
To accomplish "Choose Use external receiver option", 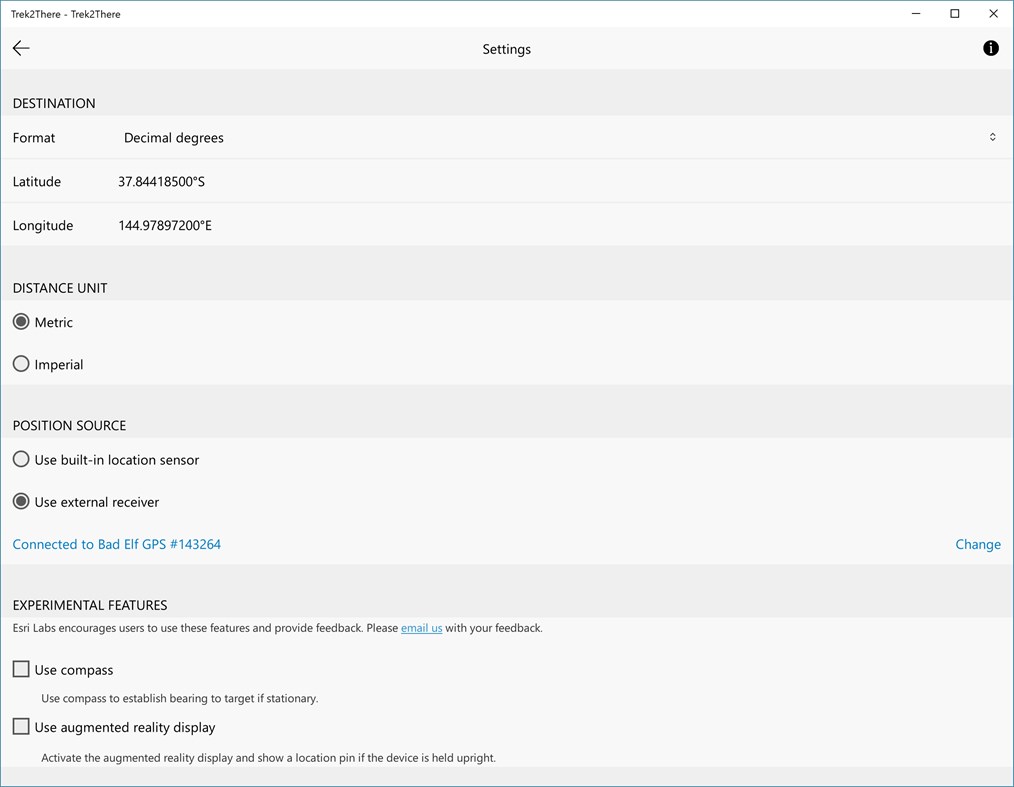I will pos(21,502).
